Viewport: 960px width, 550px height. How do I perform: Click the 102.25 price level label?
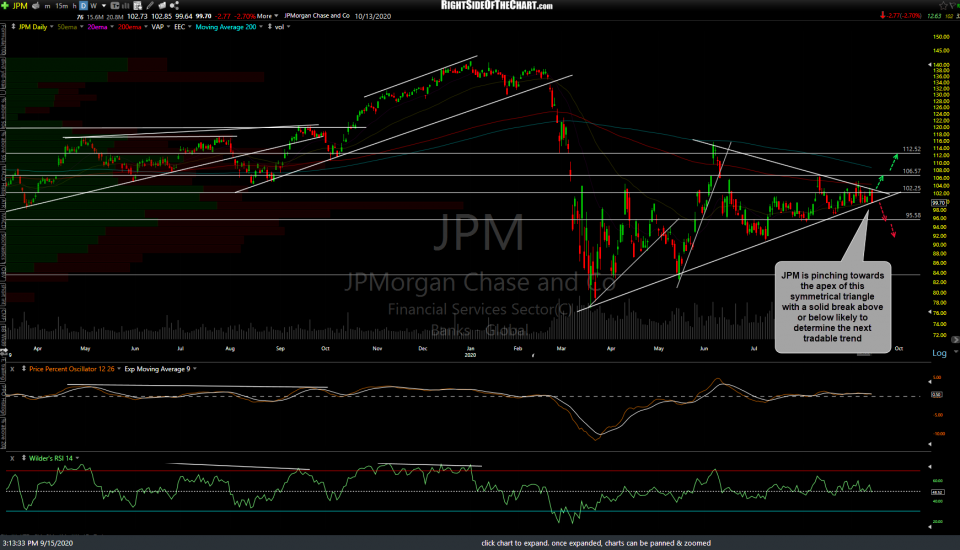click(x=912, y=189)
